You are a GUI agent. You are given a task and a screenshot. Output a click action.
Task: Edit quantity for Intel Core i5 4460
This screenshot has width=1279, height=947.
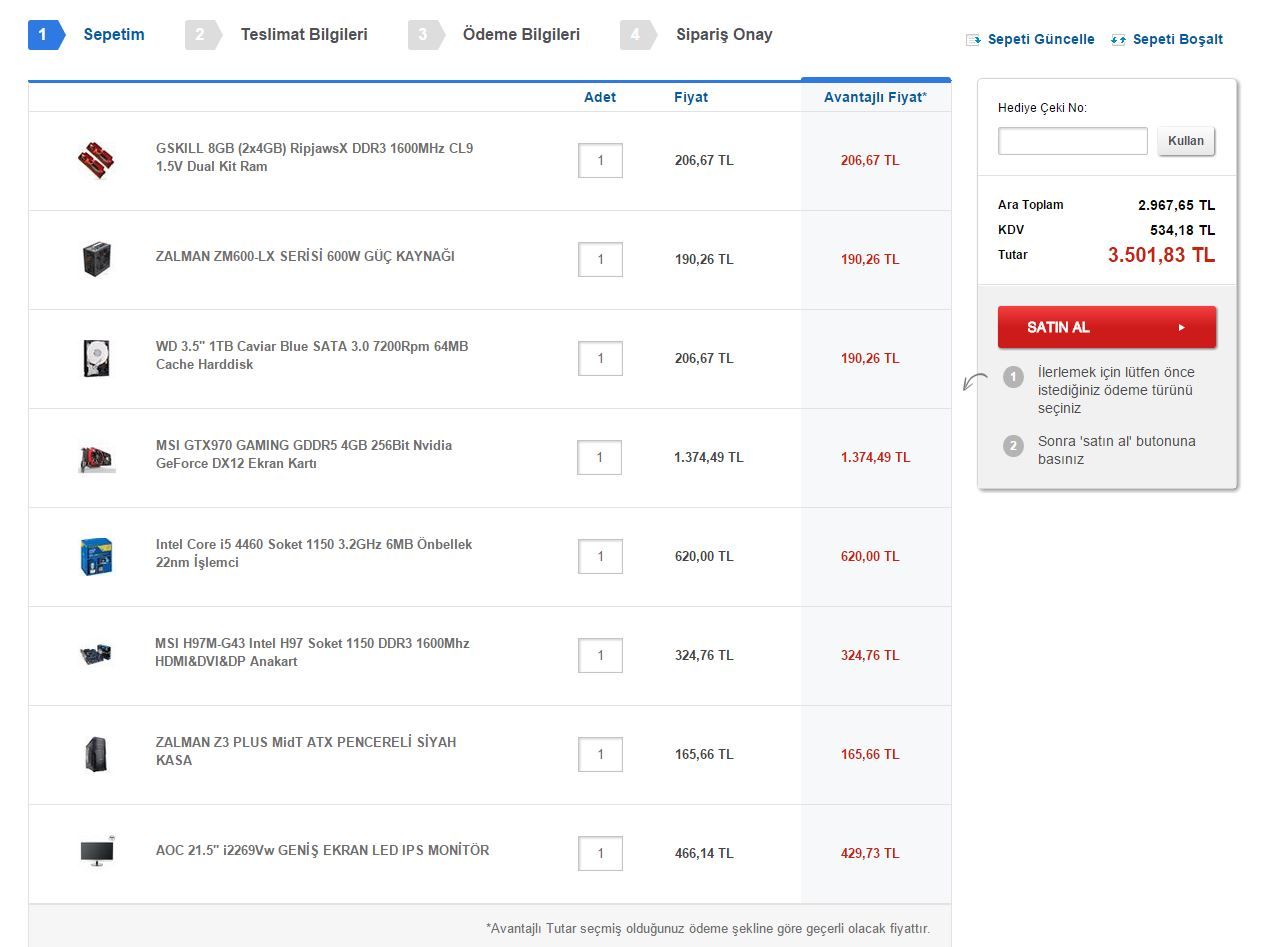coord(600,556)
